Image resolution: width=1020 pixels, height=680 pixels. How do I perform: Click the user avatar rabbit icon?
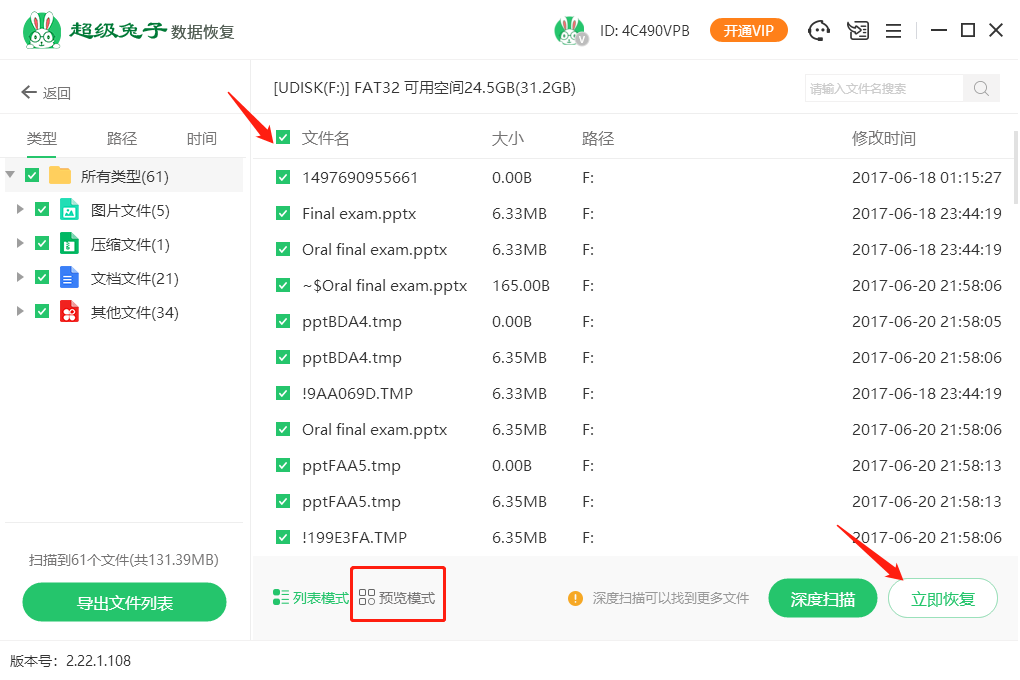point(569,31)
